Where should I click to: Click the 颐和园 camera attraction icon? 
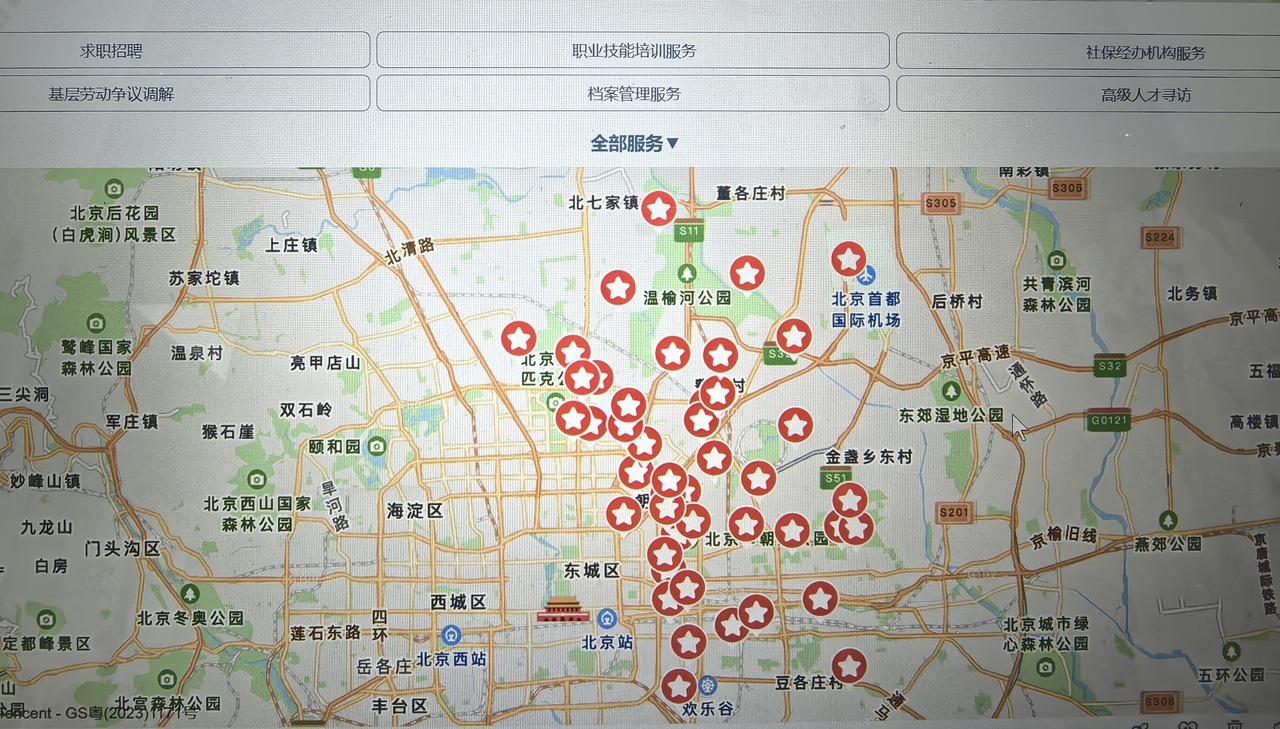click(377, 446)
